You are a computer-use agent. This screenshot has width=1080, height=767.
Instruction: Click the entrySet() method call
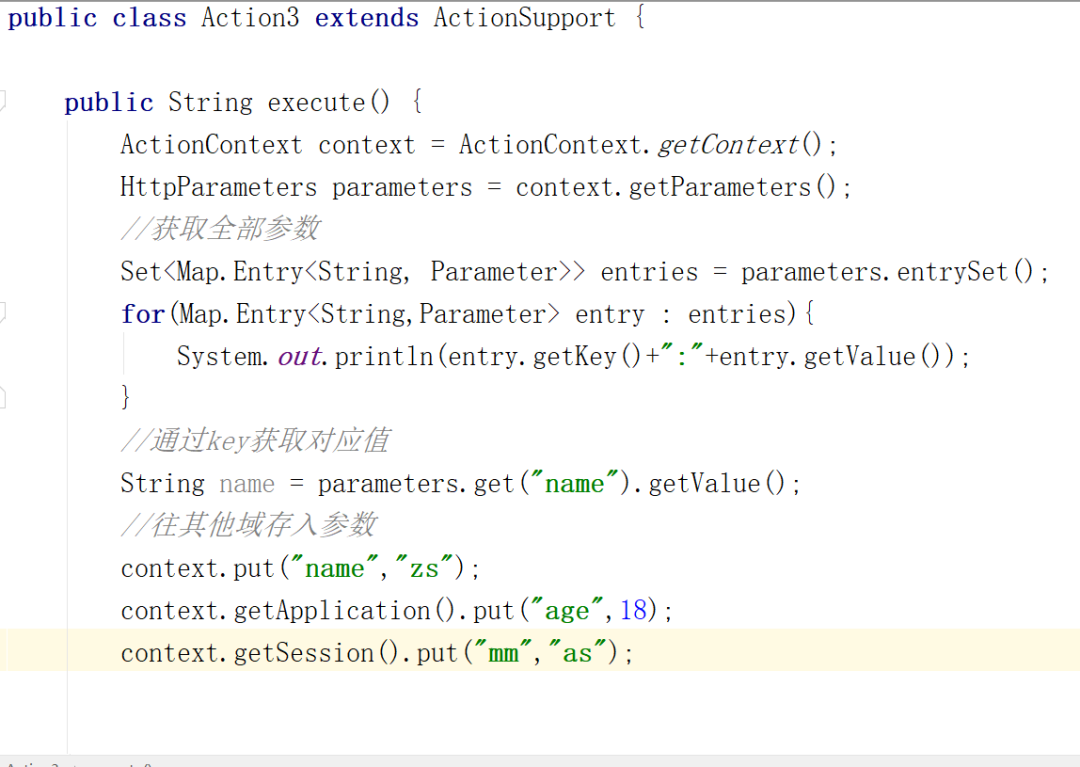(965, 272)
